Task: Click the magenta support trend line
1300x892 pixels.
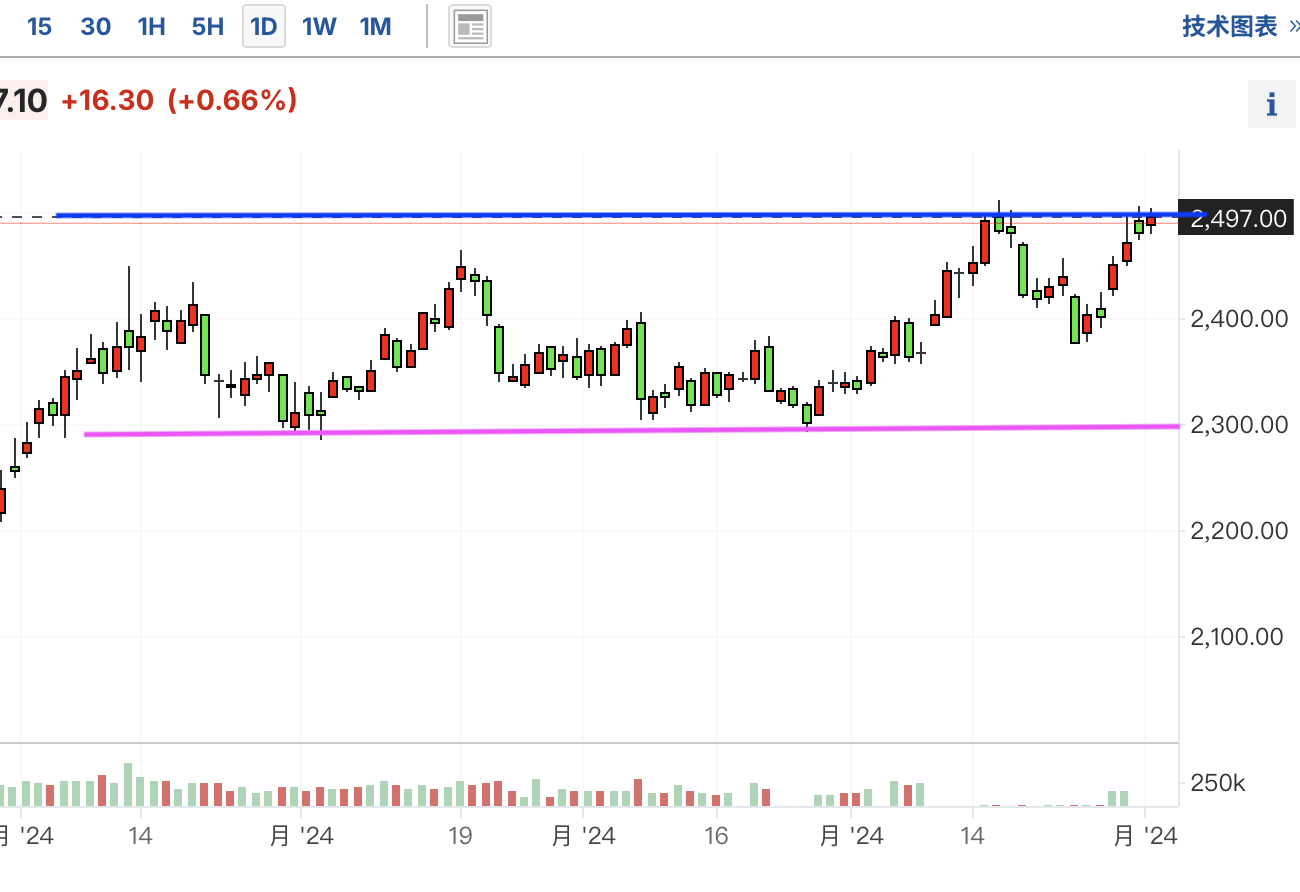Action: [630, 430]
